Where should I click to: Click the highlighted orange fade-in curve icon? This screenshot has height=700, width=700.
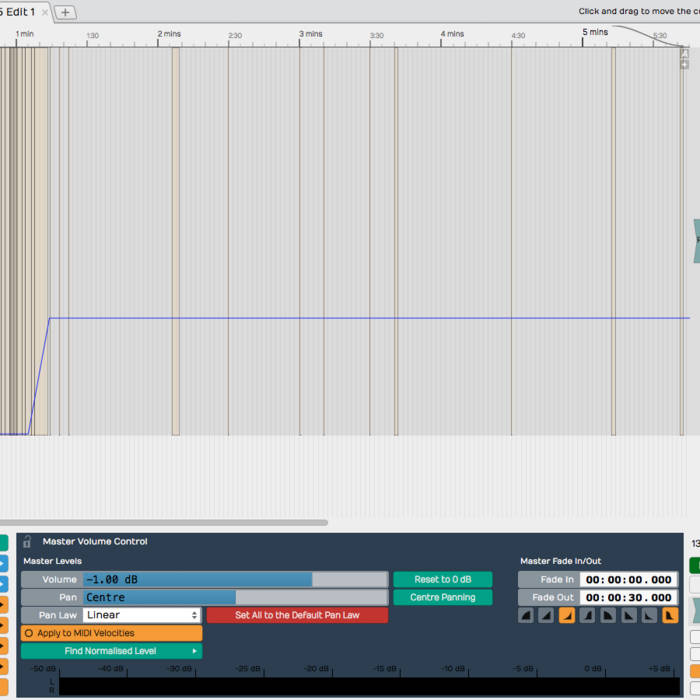click(566, 615)
